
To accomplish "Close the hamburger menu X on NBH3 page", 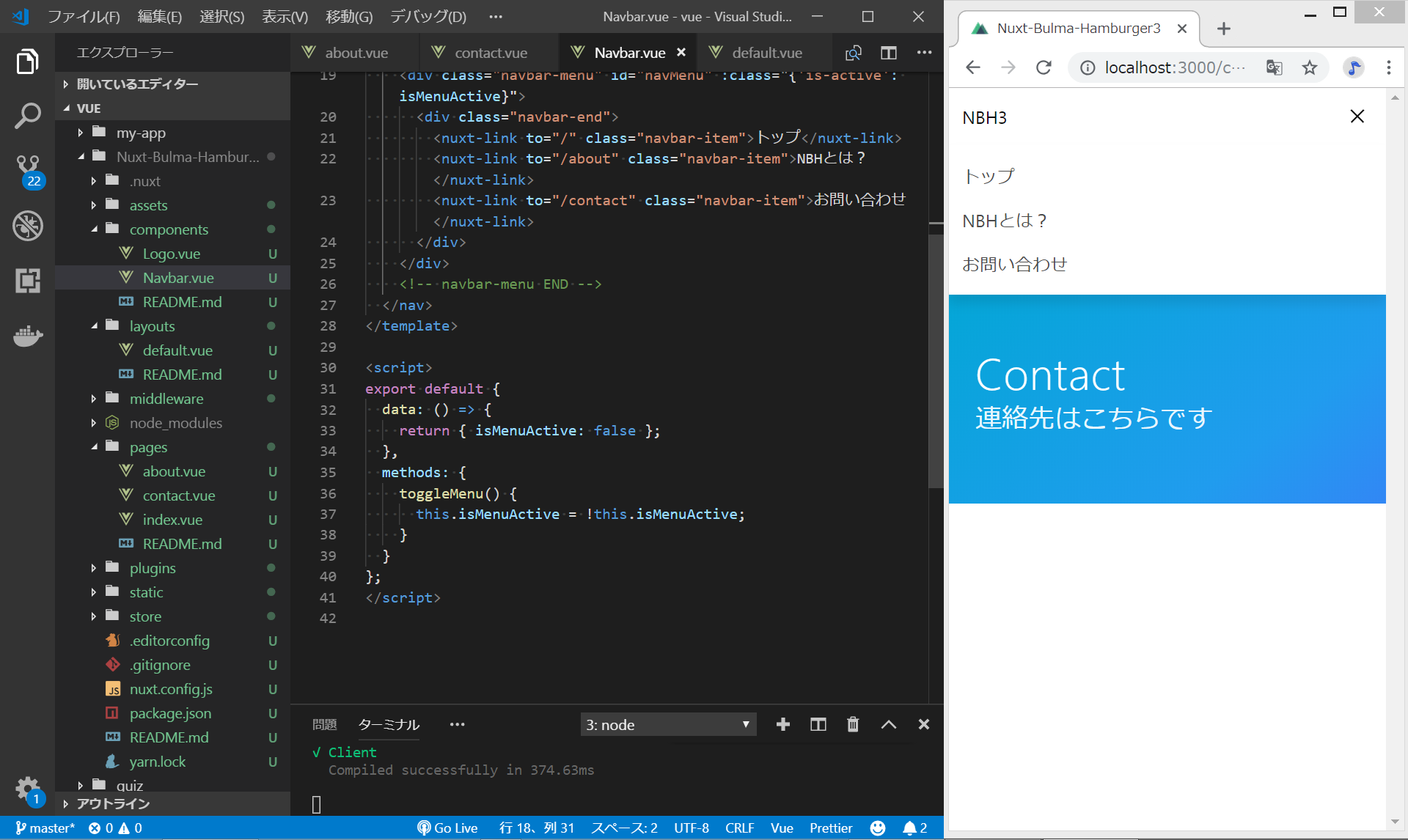I will coord(1357,117).
